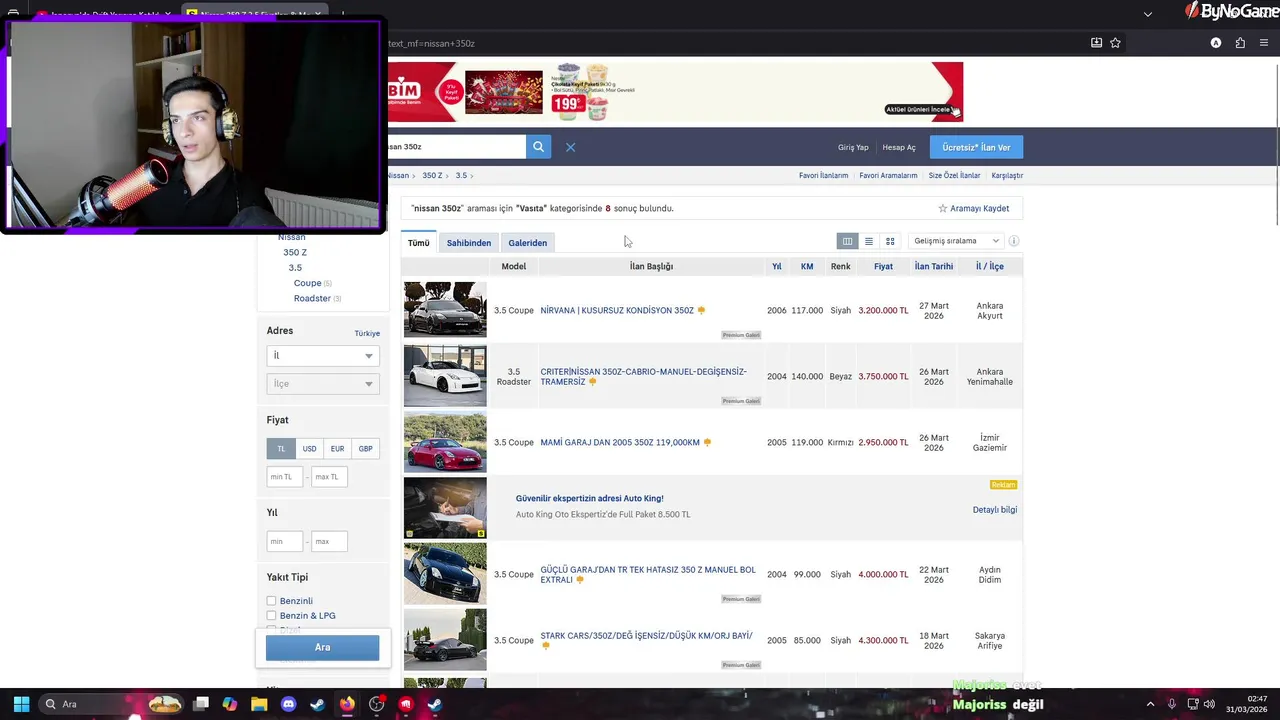The image size is (1280, 720).
Task: Open the list-all-tabs chevron in the title bar
Action: 1148,14
